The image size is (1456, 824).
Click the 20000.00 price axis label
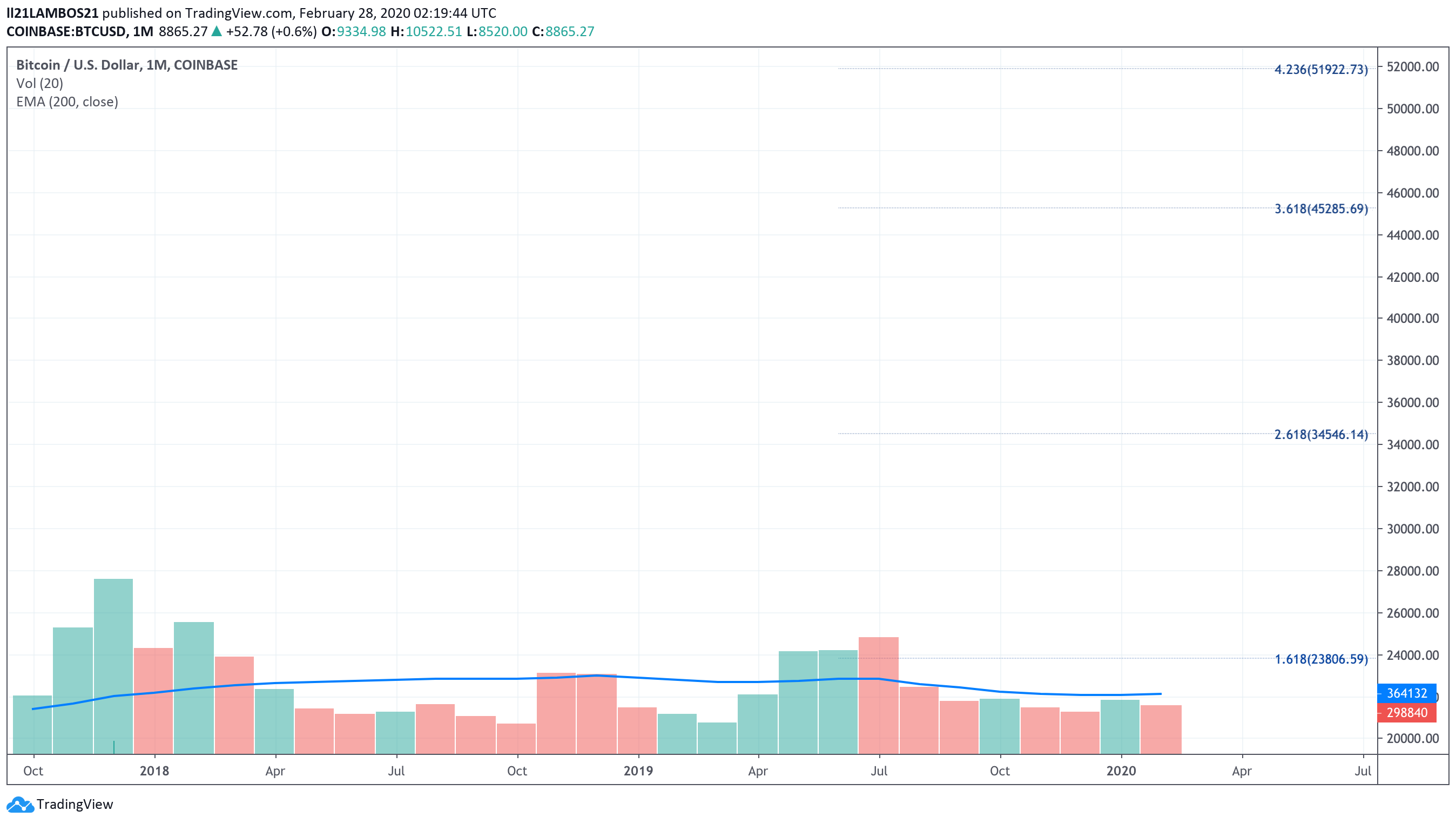1412,739
